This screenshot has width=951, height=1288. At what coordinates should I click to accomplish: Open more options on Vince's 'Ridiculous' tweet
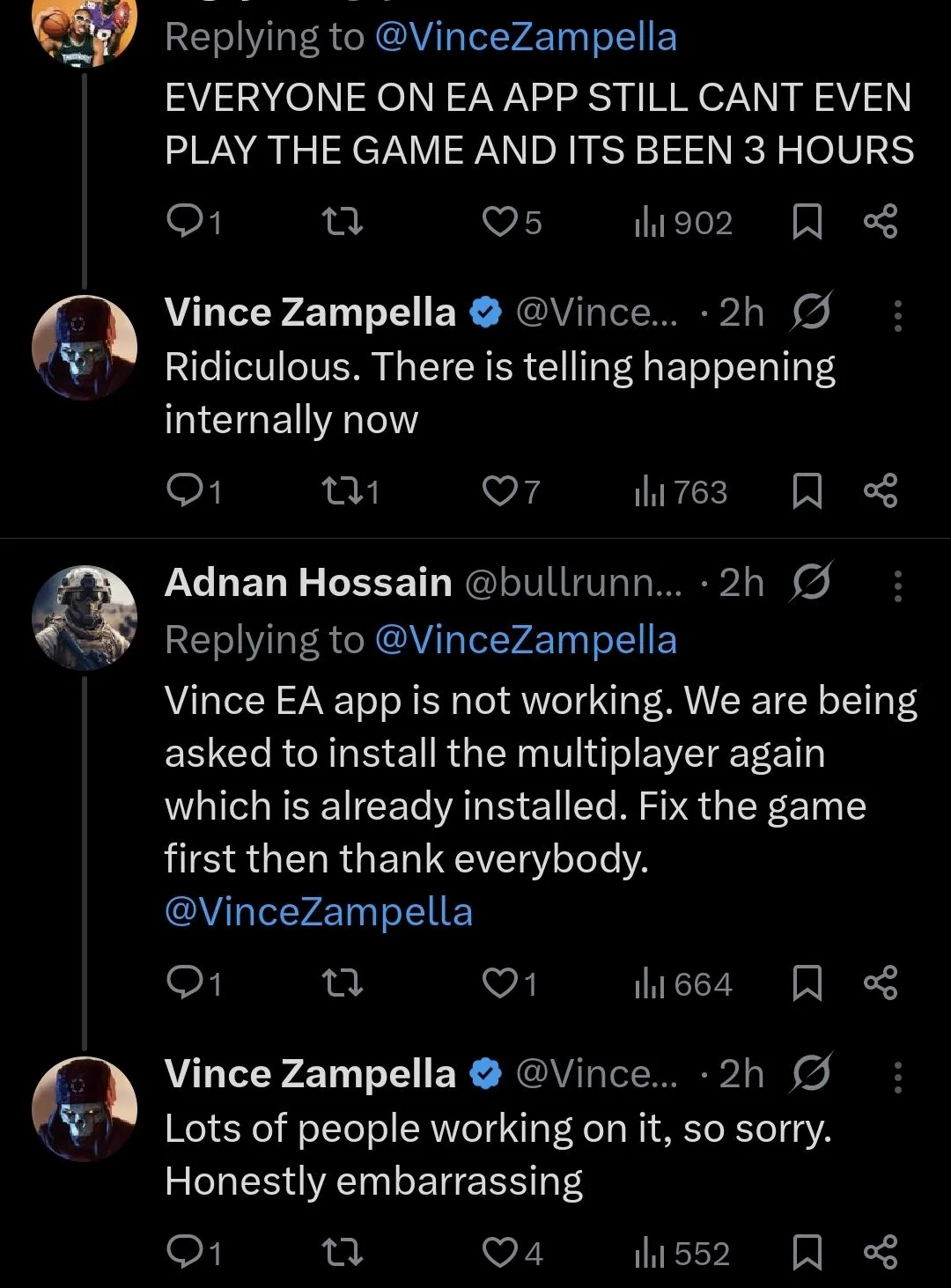pos(897,315)
